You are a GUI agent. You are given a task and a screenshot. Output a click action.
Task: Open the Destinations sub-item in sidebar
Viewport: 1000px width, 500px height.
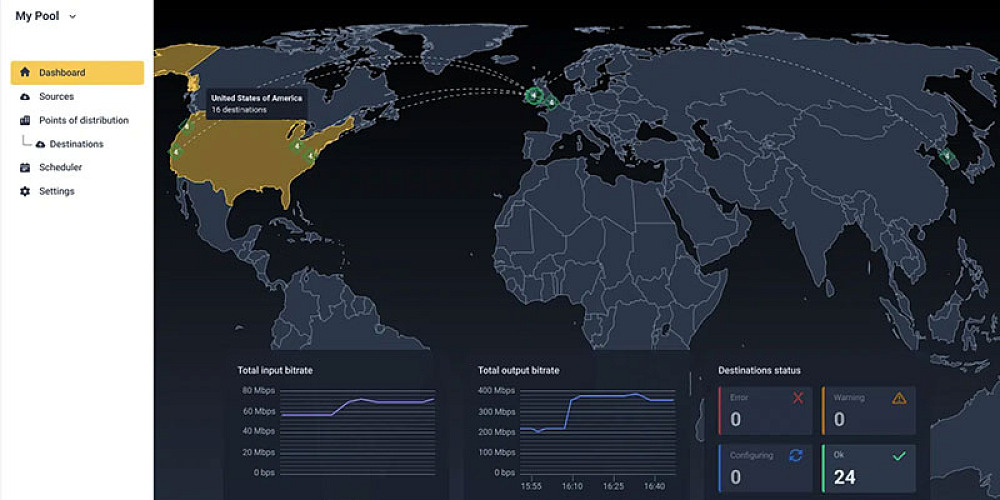point(76,144)
